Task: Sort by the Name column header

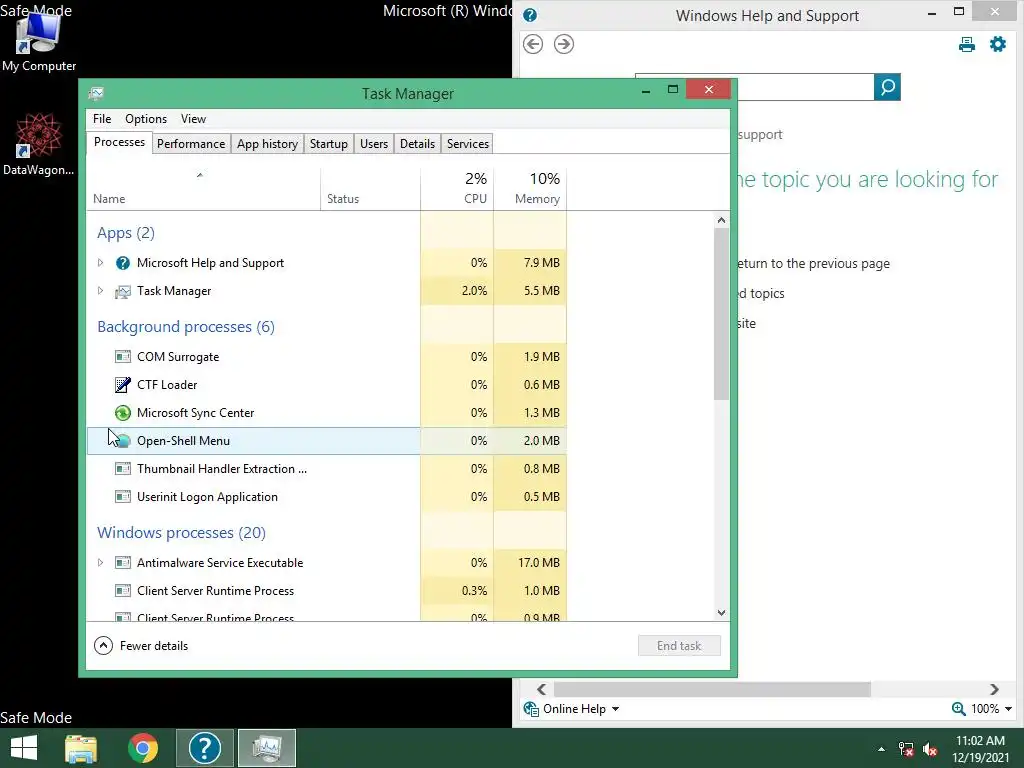Action: click(203, 189)
